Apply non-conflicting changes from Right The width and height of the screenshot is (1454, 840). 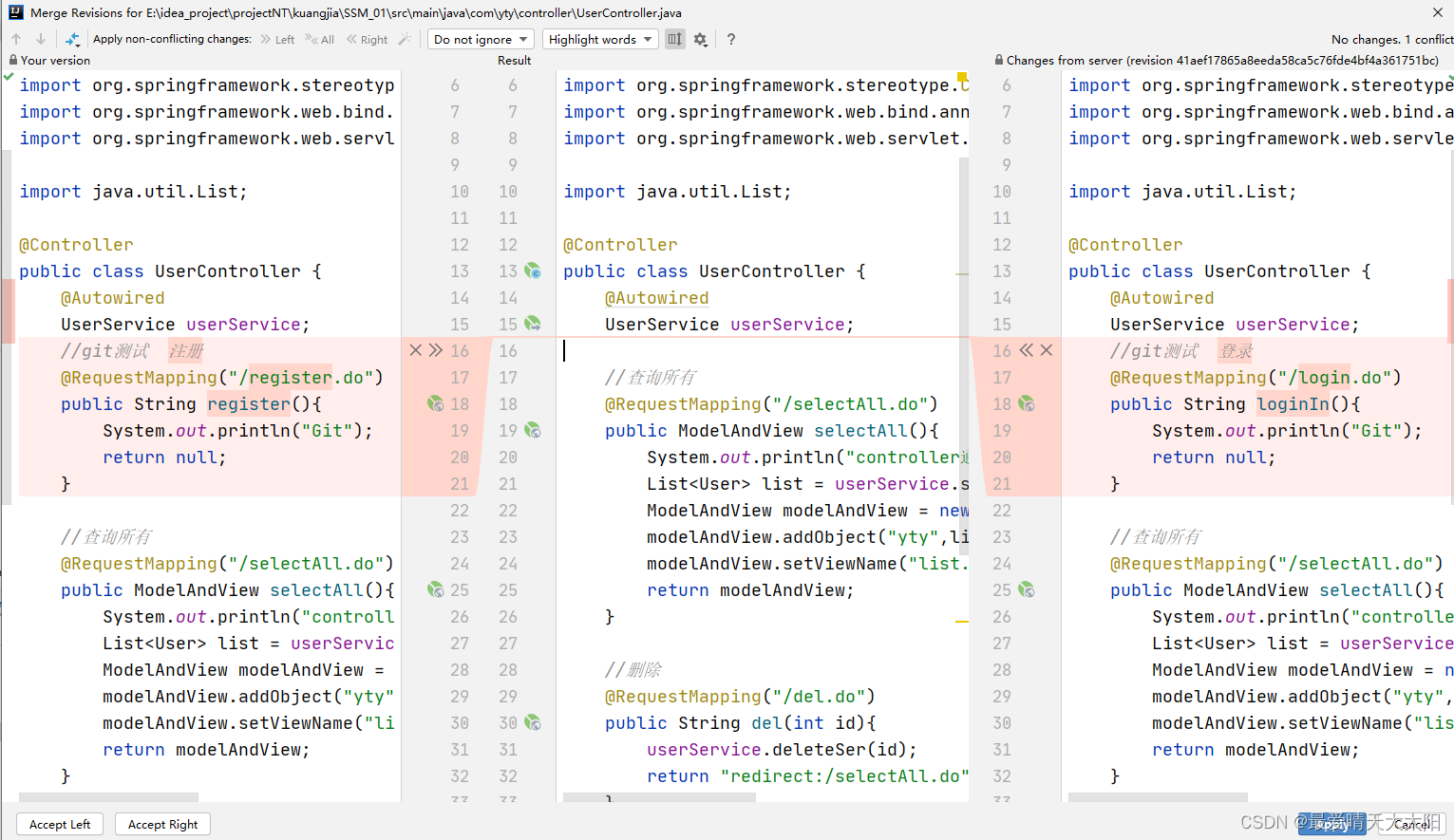click(368, 40)
